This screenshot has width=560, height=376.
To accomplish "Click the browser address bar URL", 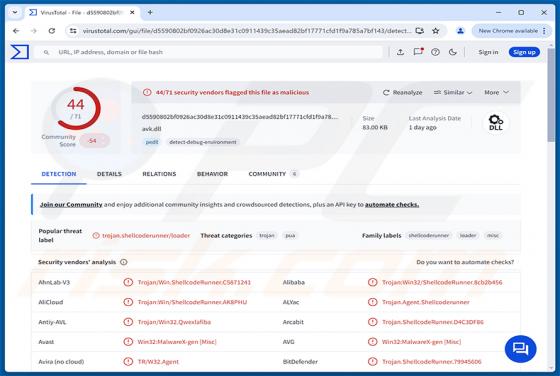I will click(x=246, y=31).
